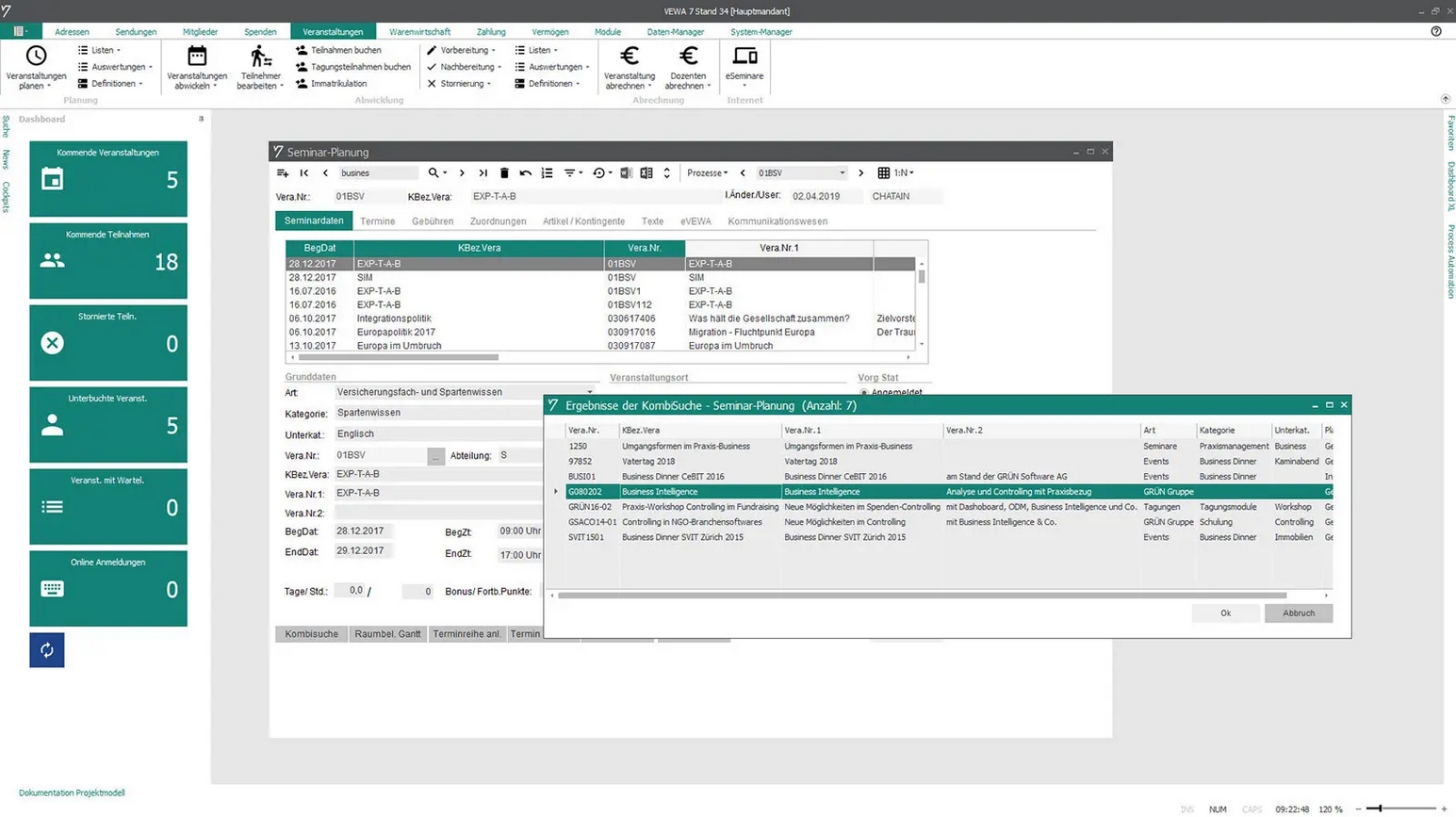Click the add new record icon
The width and height of the screenshot is (1456, 817).
click(x=283, y=173)
